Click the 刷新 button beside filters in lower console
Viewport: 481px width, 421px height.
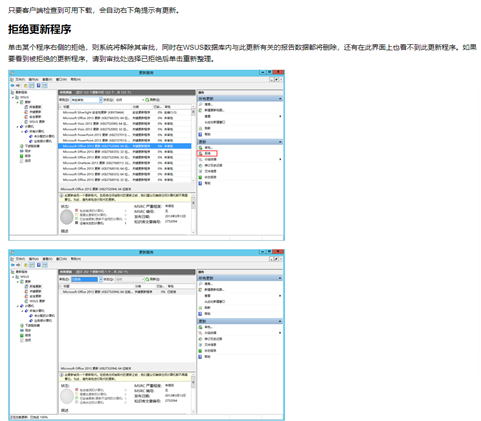(153, 279)
